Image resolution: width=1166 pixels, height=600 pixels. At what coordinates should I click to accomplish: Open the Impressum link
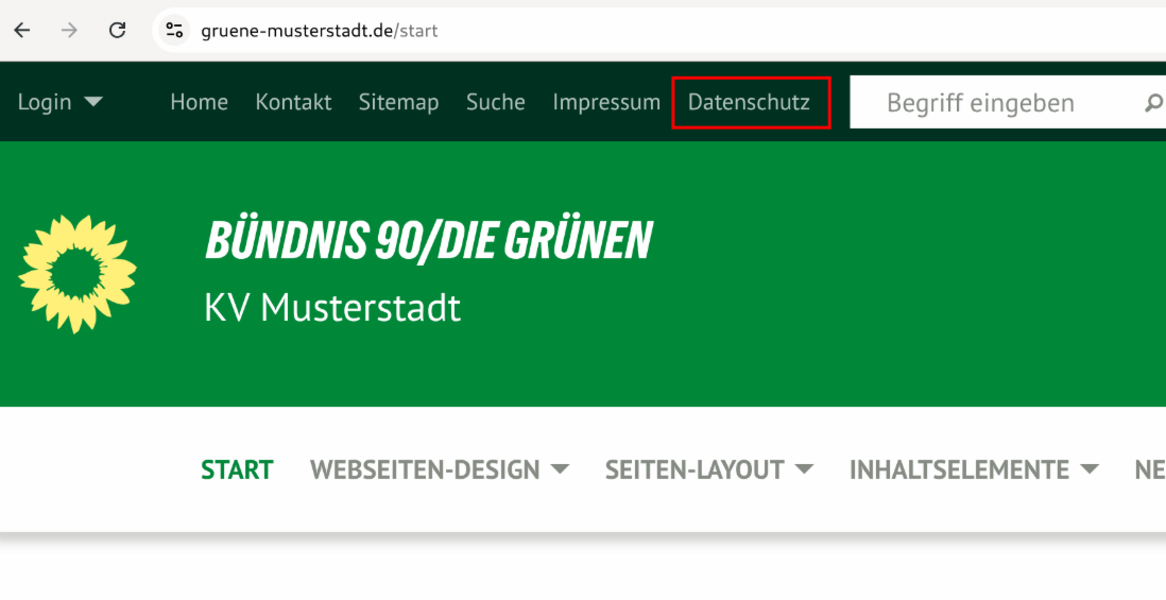point(606,102)
